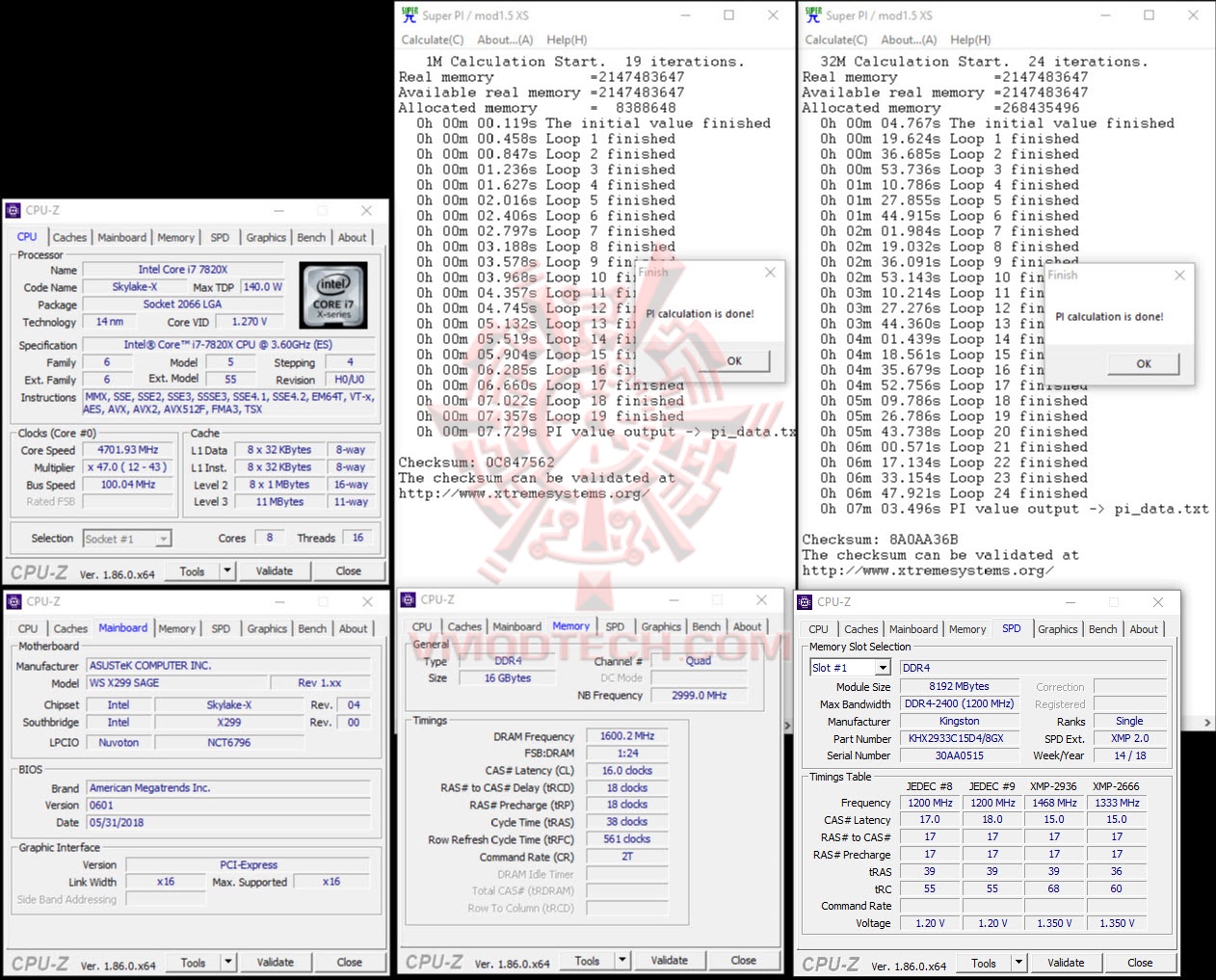Click the Module Size value 8192 MBytes
This screenshot has width=1216, height=980.
click(x=959, y=687)
